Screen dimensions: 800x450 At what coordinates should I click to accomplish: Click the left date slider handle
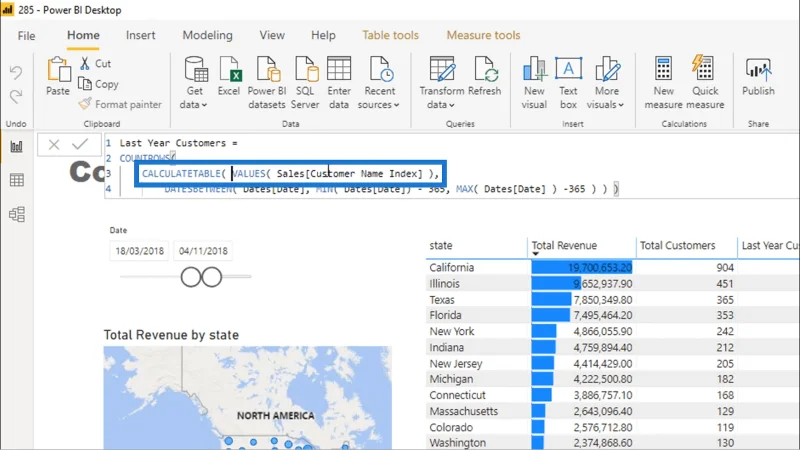(x=191, y=277)
